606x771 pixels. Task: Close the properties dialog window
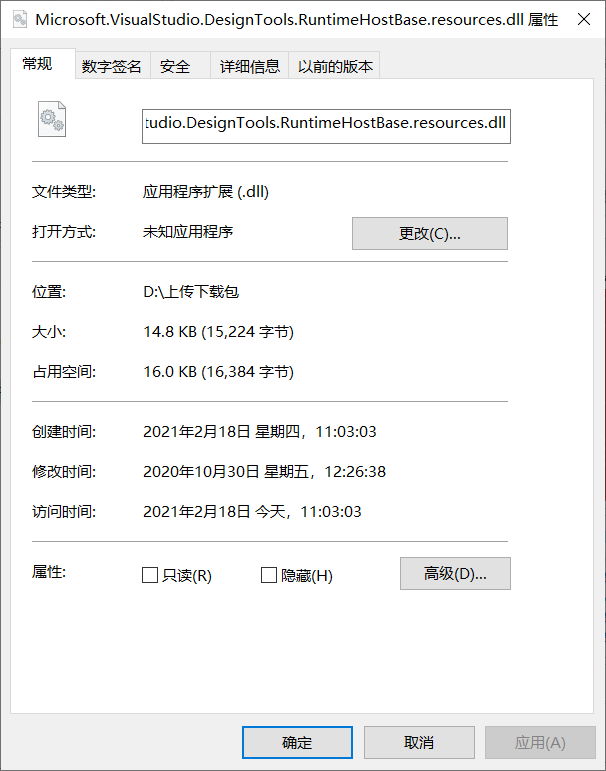coord(584,19)
